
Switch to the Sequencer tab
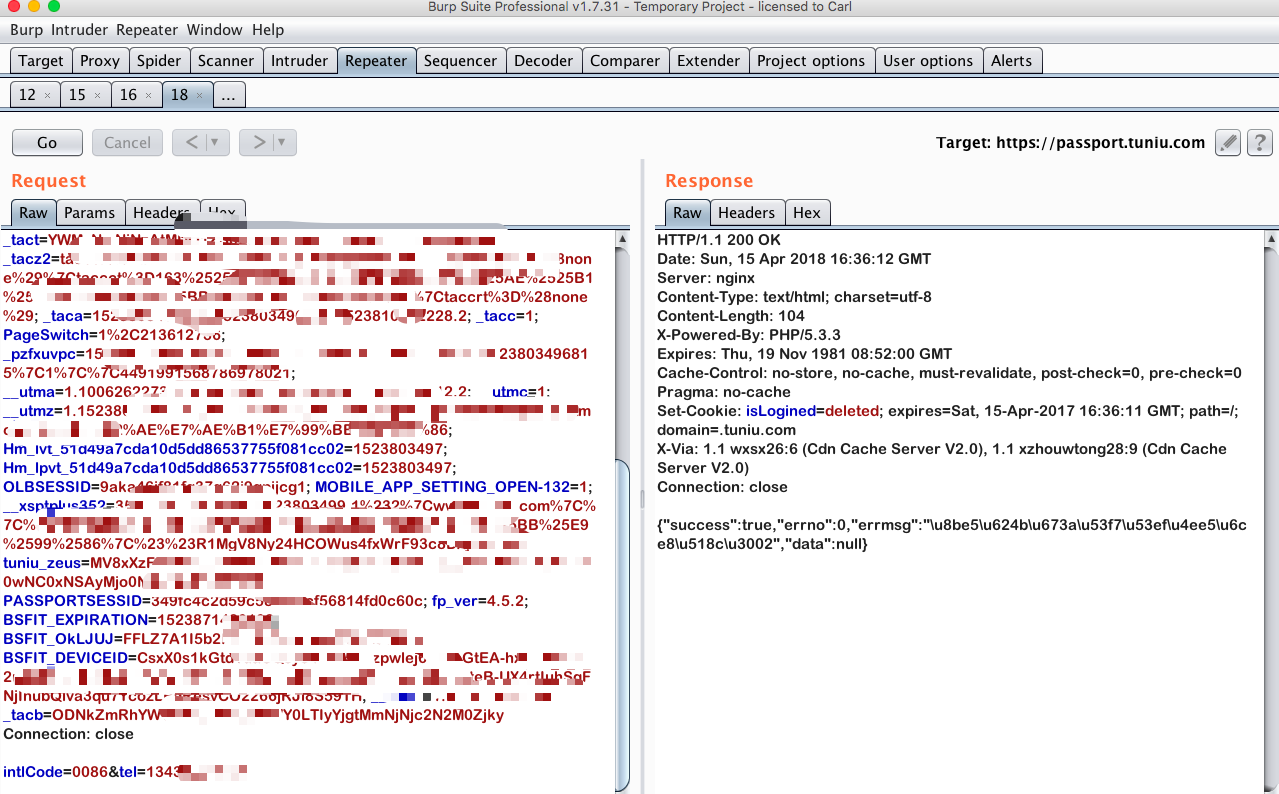coord(460,61)
